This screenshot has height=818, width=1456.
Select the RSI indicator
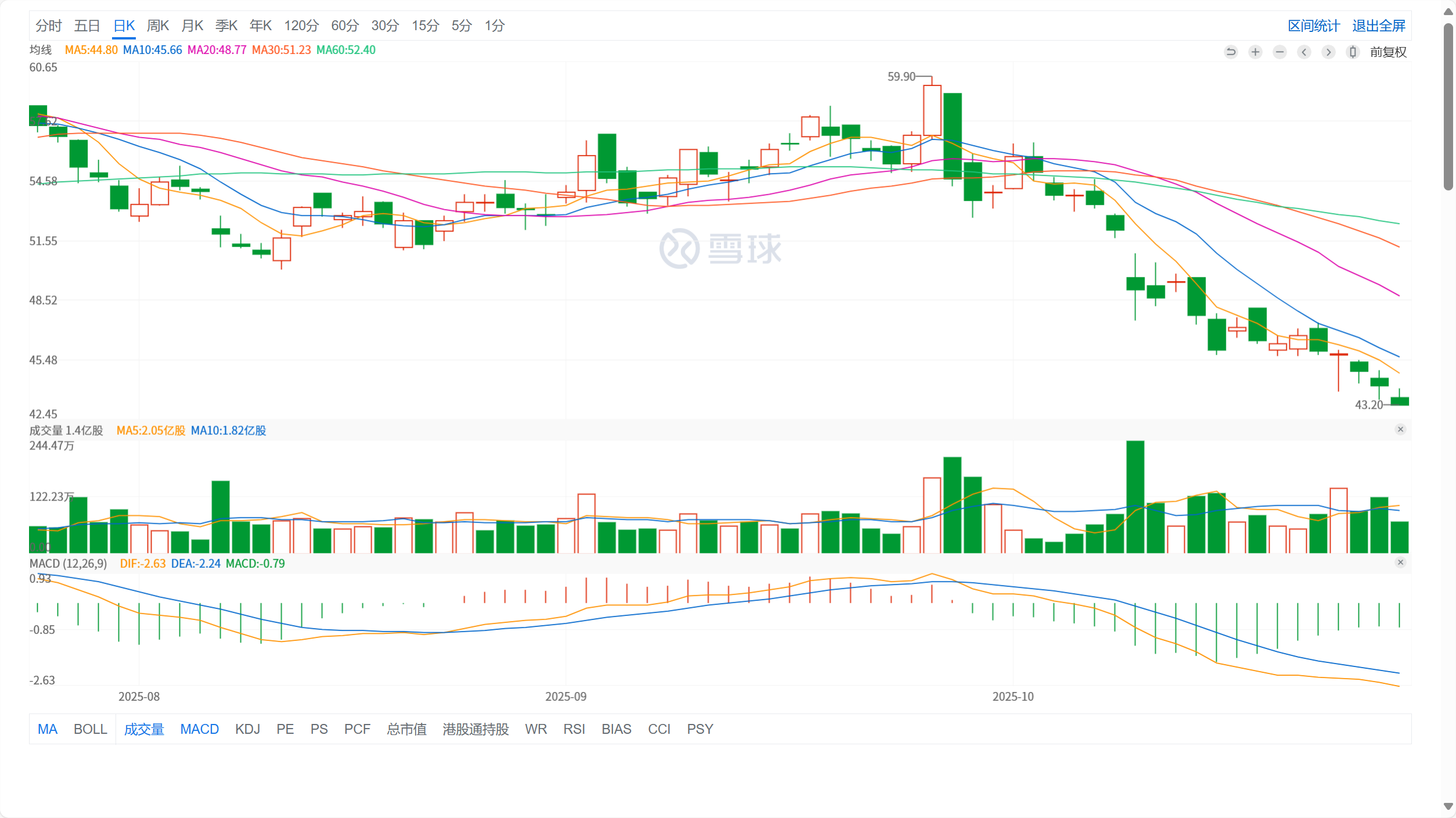click(574, 729)
